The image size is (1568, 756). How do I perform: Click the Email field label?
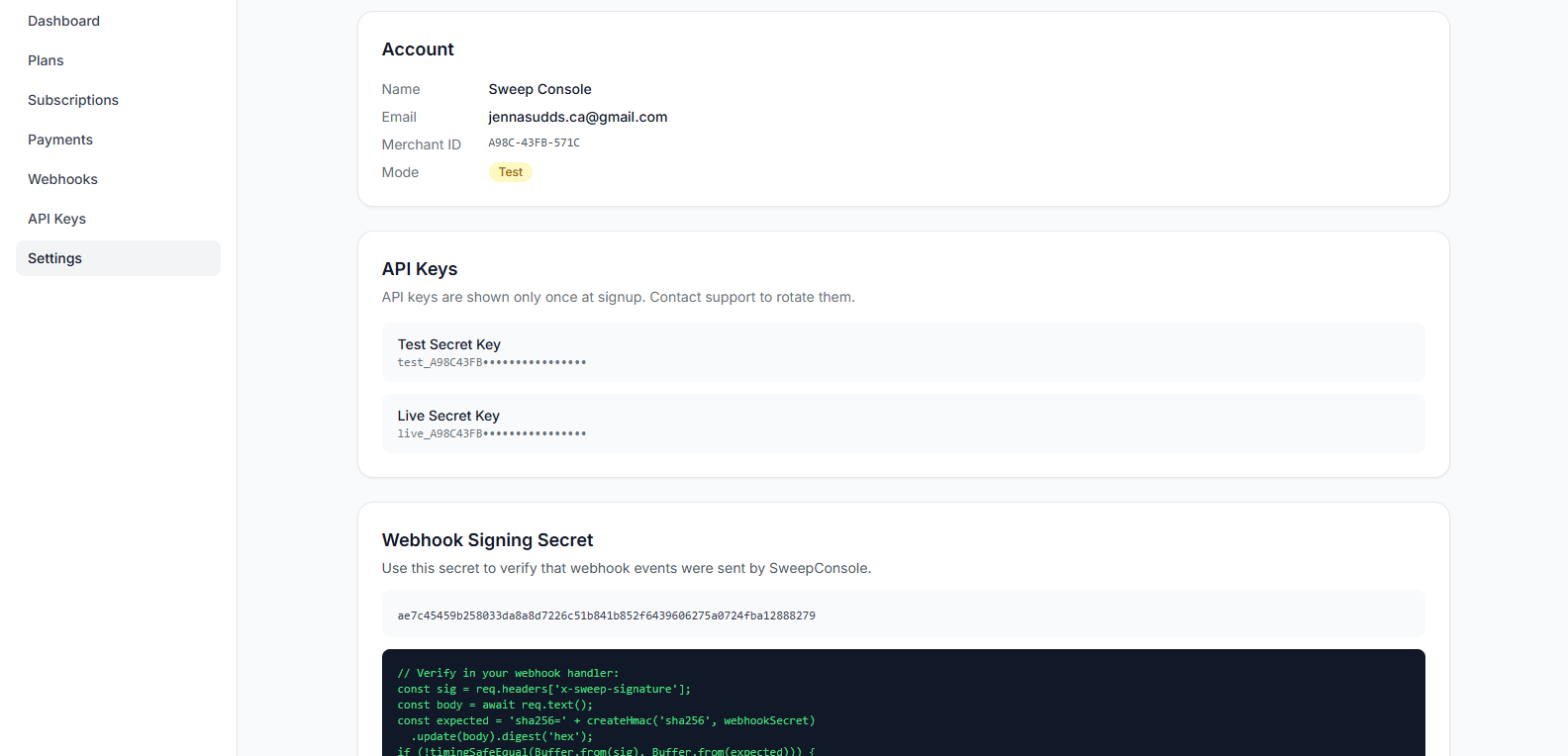[x=399, y=117]
